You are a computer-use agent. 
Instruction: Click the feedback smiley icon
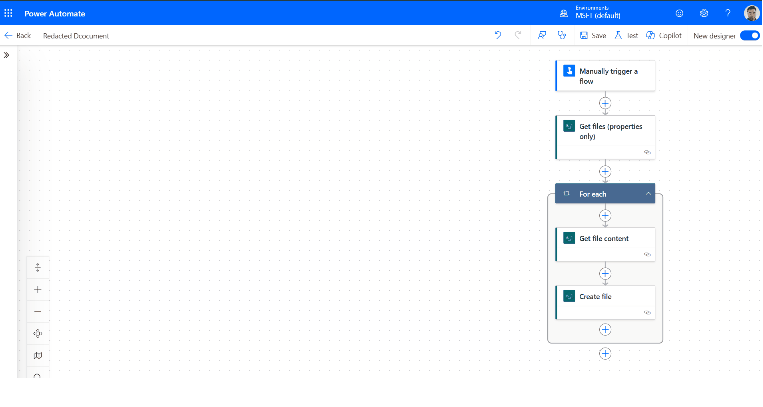coord(679,13)
